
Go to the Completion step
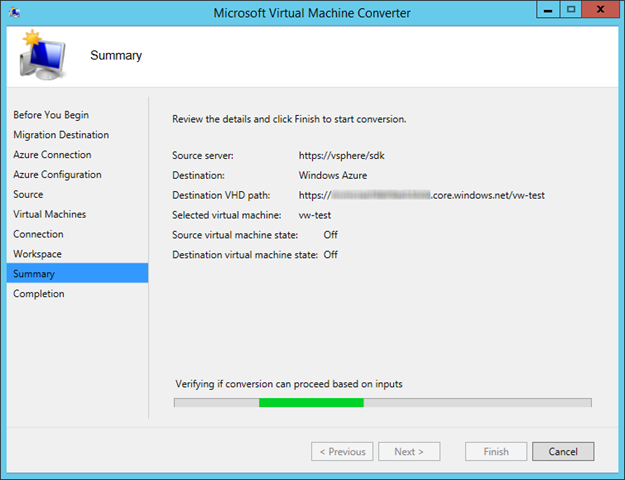[x=39, y=294]
